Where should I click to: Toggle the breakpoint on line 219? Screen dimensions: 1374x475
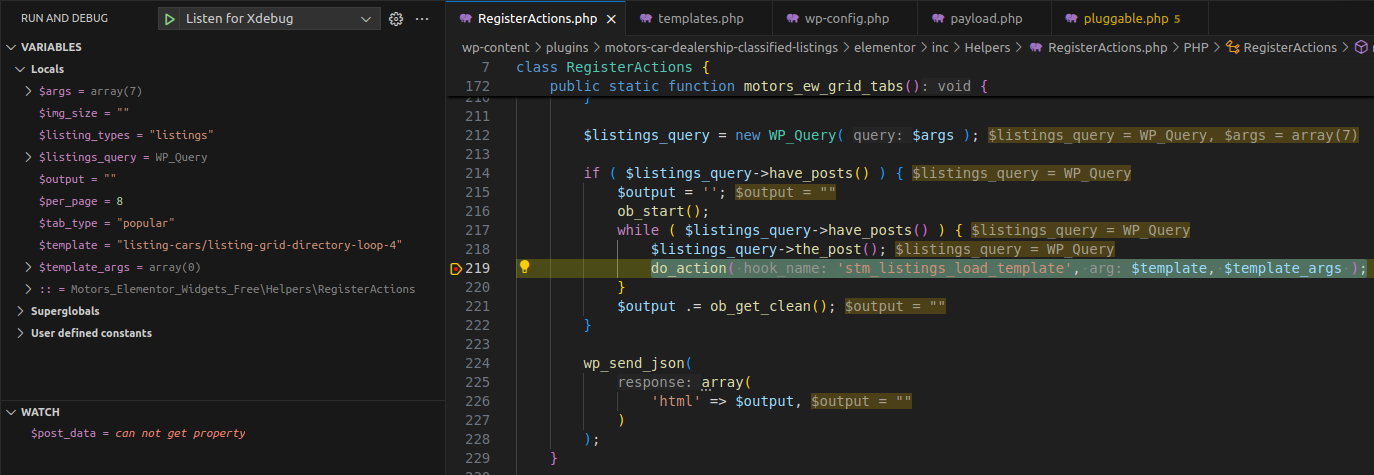(x=456, y=268)
